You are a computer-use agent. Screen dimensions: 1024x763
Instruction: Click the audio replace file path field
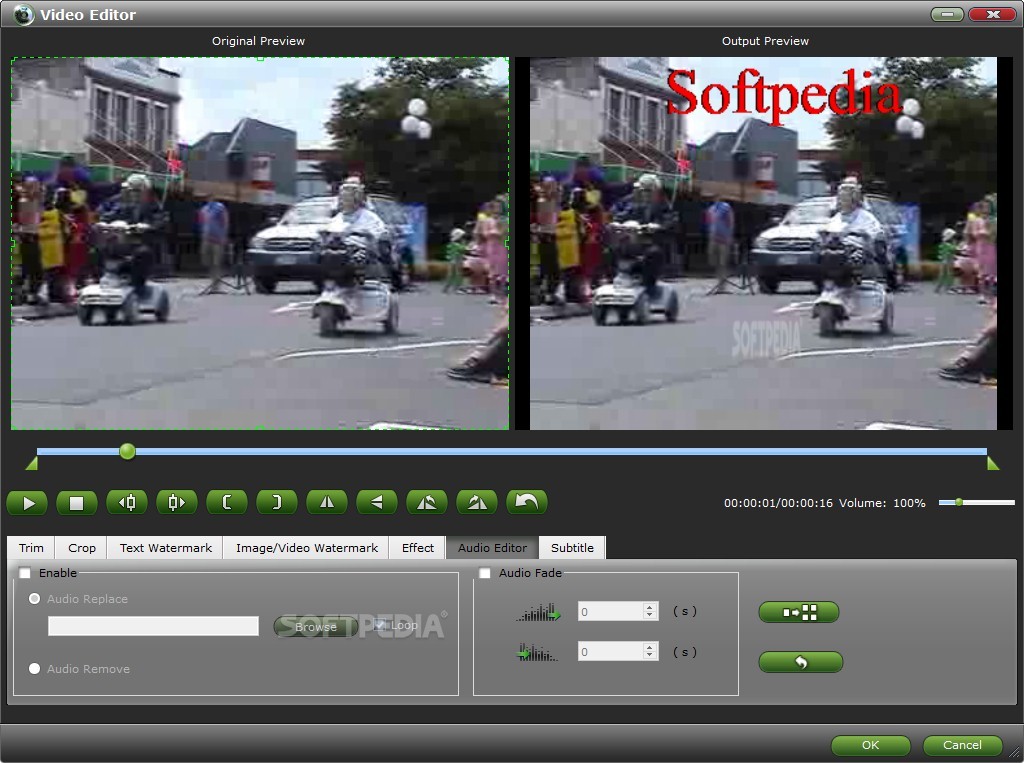point(153,626)
